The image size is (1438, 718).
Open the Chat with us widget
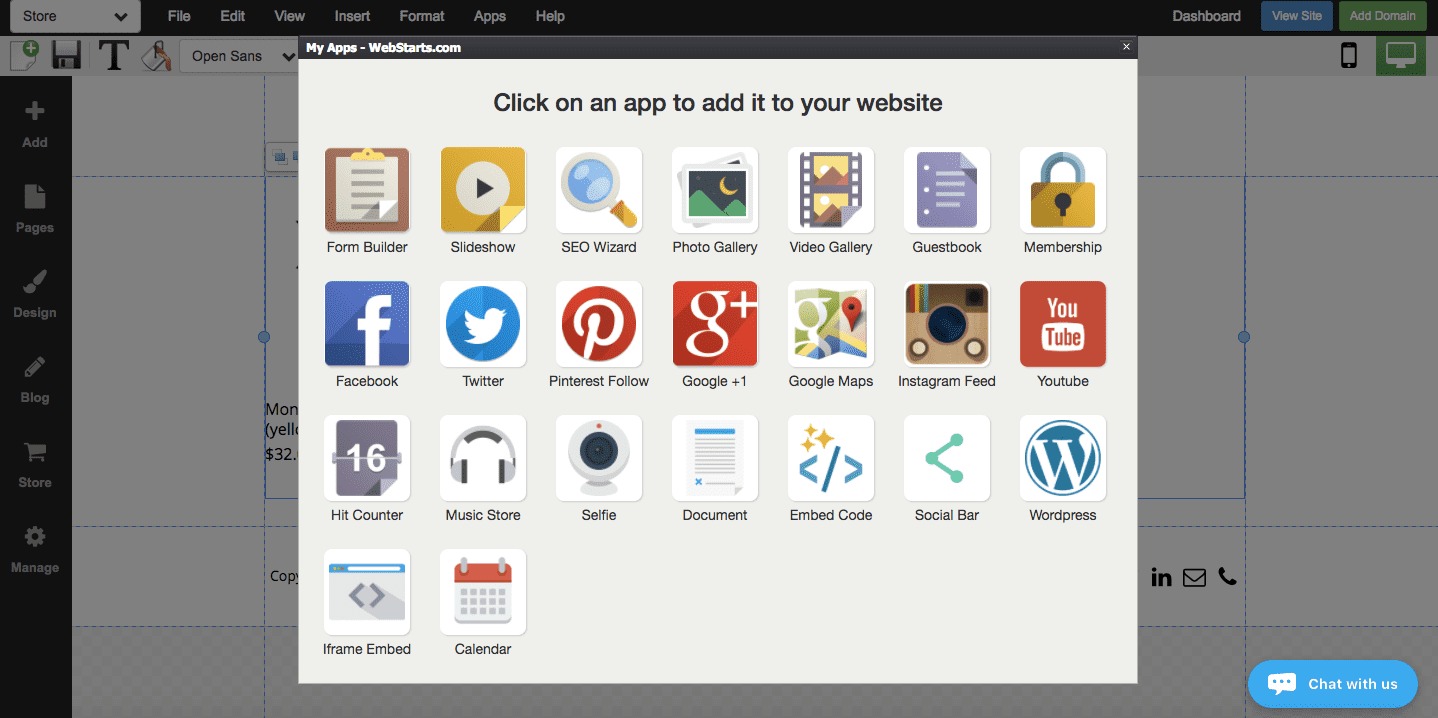coord(1333,684)
